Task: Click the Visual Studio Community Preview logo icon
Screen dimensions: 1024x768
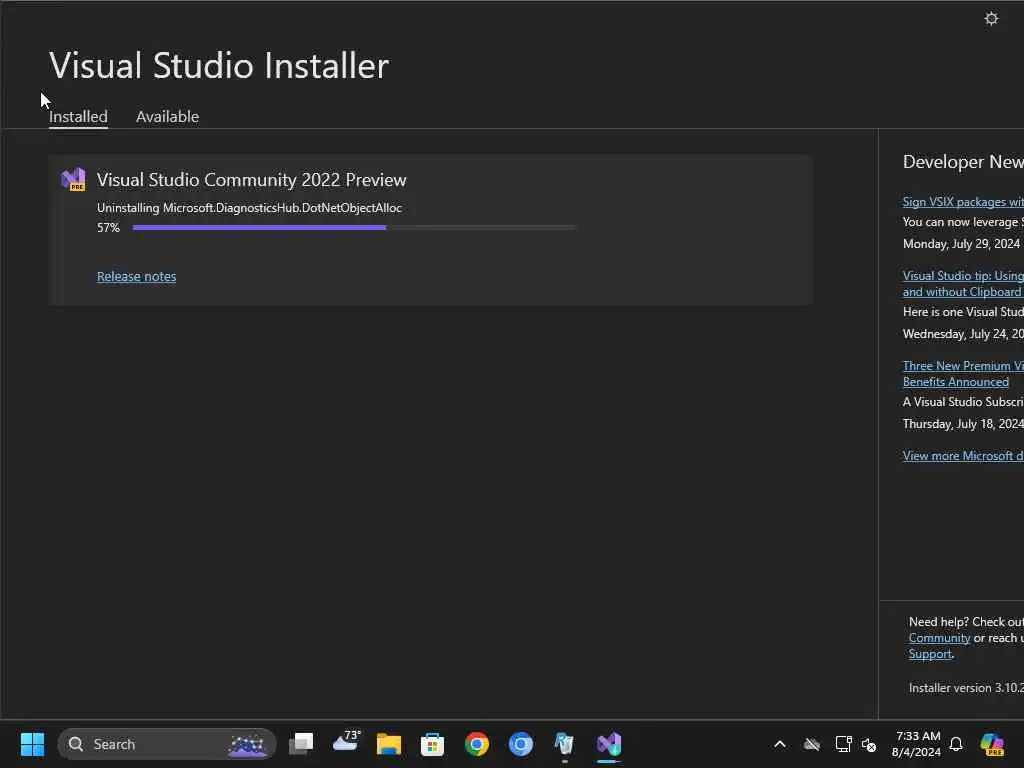Action: (73, 180)
